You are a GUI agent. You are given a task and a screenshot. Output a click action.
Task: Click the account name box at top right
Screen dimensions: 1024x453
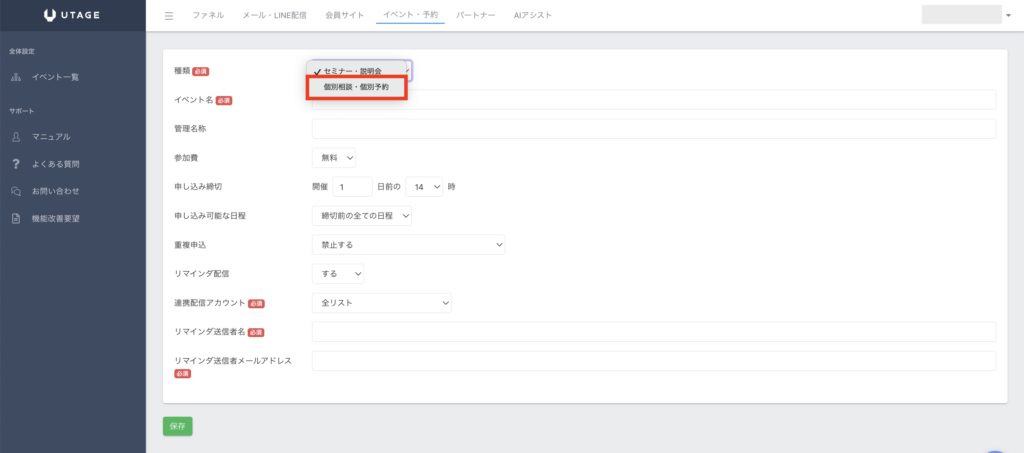[961, 14]
